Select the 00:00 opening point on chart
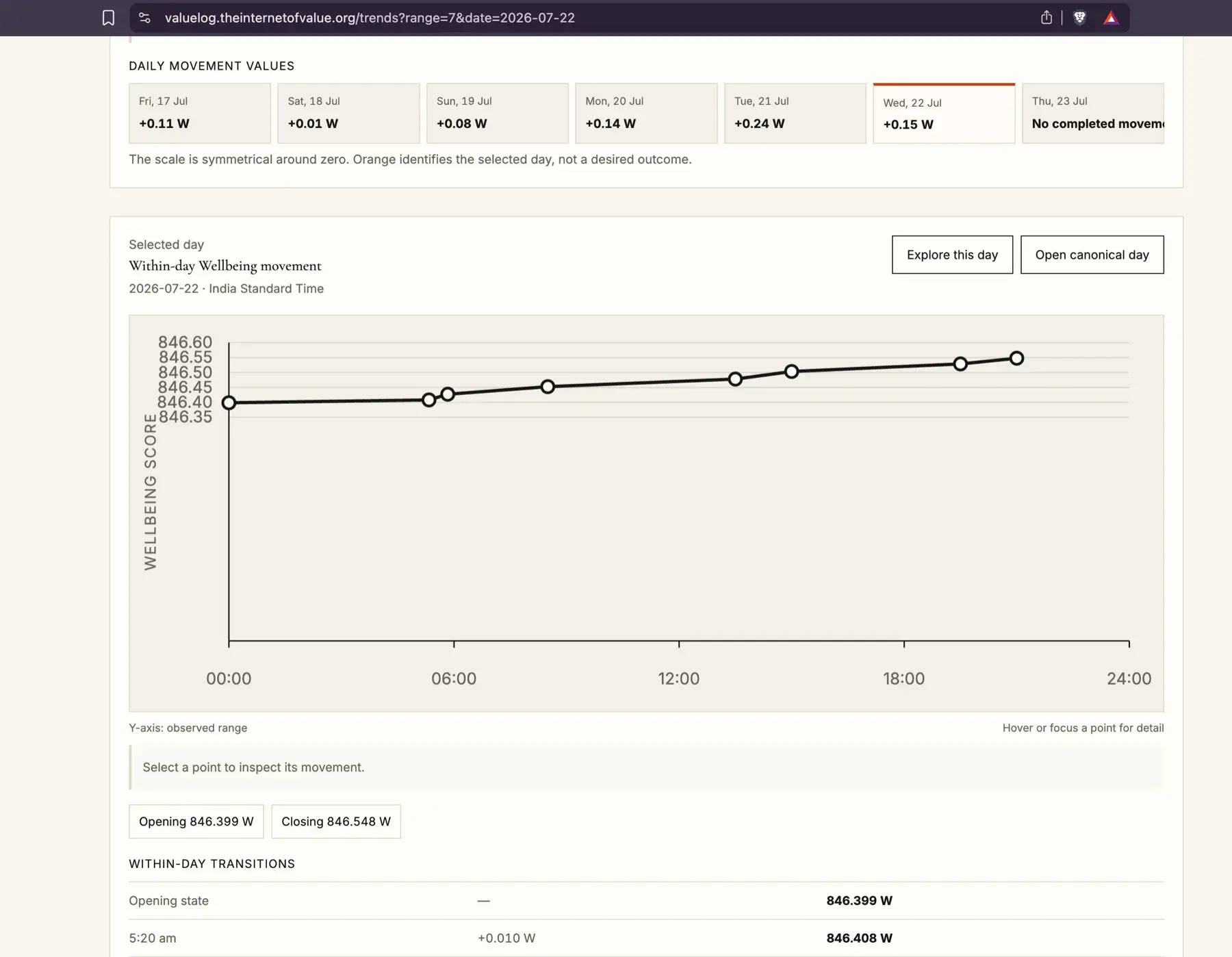Screen dimensions: 1232x957 coord(229,403)
